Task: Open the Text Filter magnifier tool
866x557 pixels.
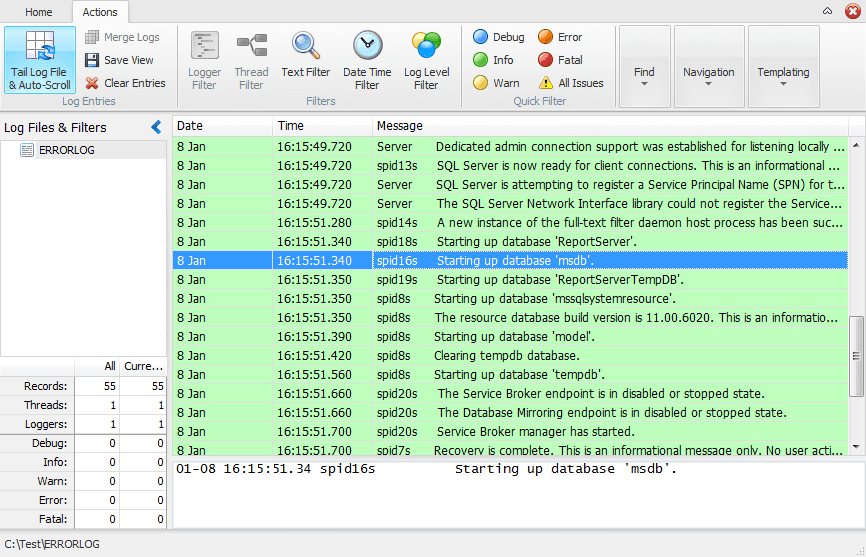Action: (x=305, y=55)
